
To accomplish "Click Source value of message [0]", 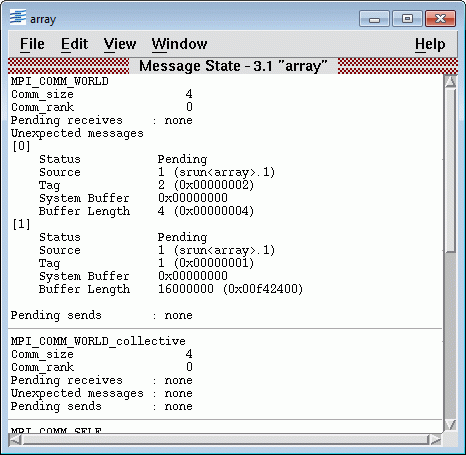I will (216, 172).
